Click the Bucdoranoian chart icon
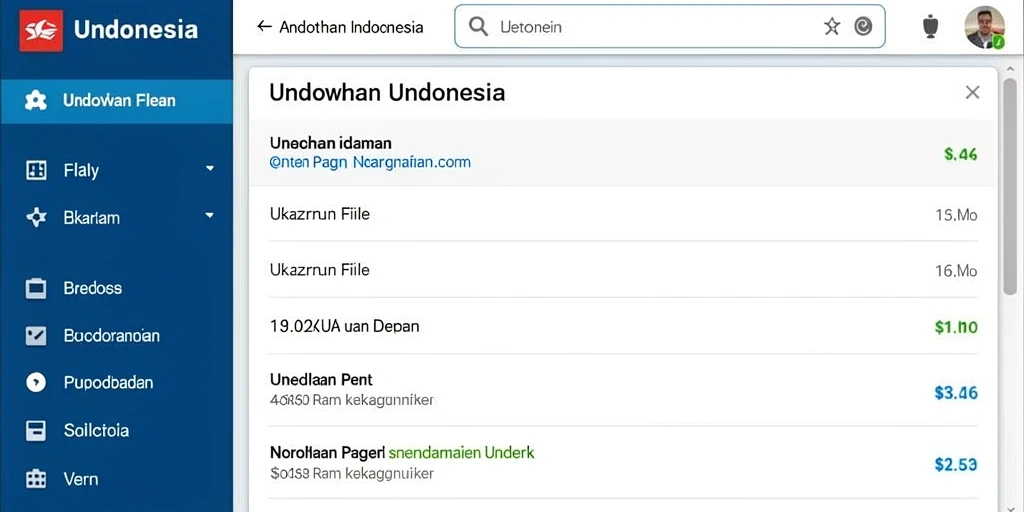Image resolution: width=1024 pixels, height=512 pixels. pyautogui.click(x=35, y=336)
